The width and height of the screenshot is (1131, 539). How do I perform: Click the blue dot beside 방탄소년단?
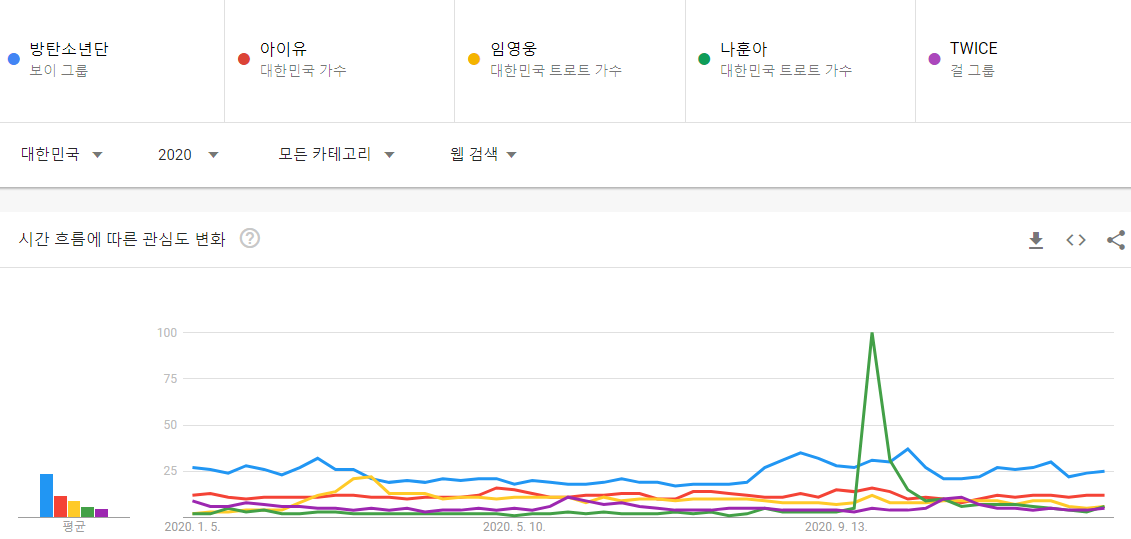(x=13, y=59)
